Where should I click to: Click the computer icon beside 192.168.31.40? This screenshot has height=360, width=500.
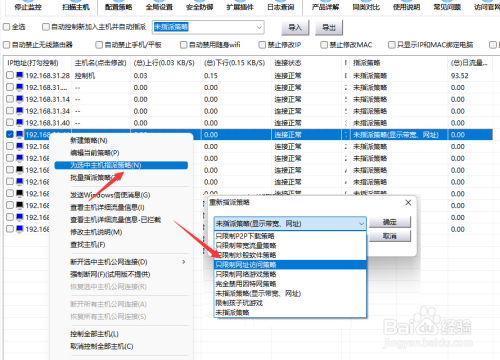pyautogui.click(x=20, y=123)
